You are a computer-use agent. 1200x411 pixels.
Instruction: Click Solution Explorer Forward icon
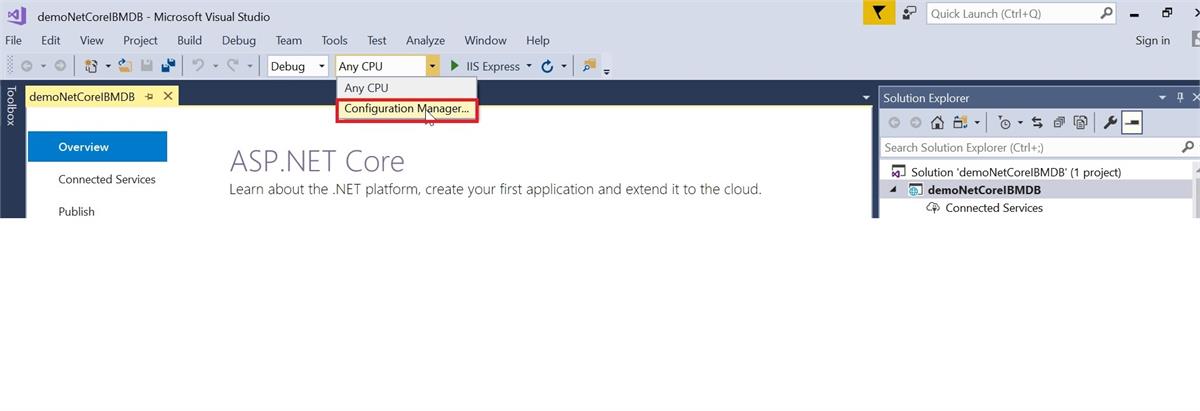pos(915,123)
